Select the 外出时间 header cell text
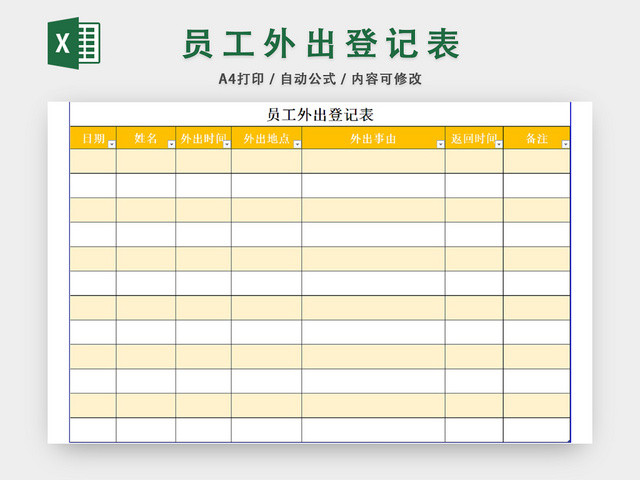Screen dimensions: 640x480 point(203,138)
